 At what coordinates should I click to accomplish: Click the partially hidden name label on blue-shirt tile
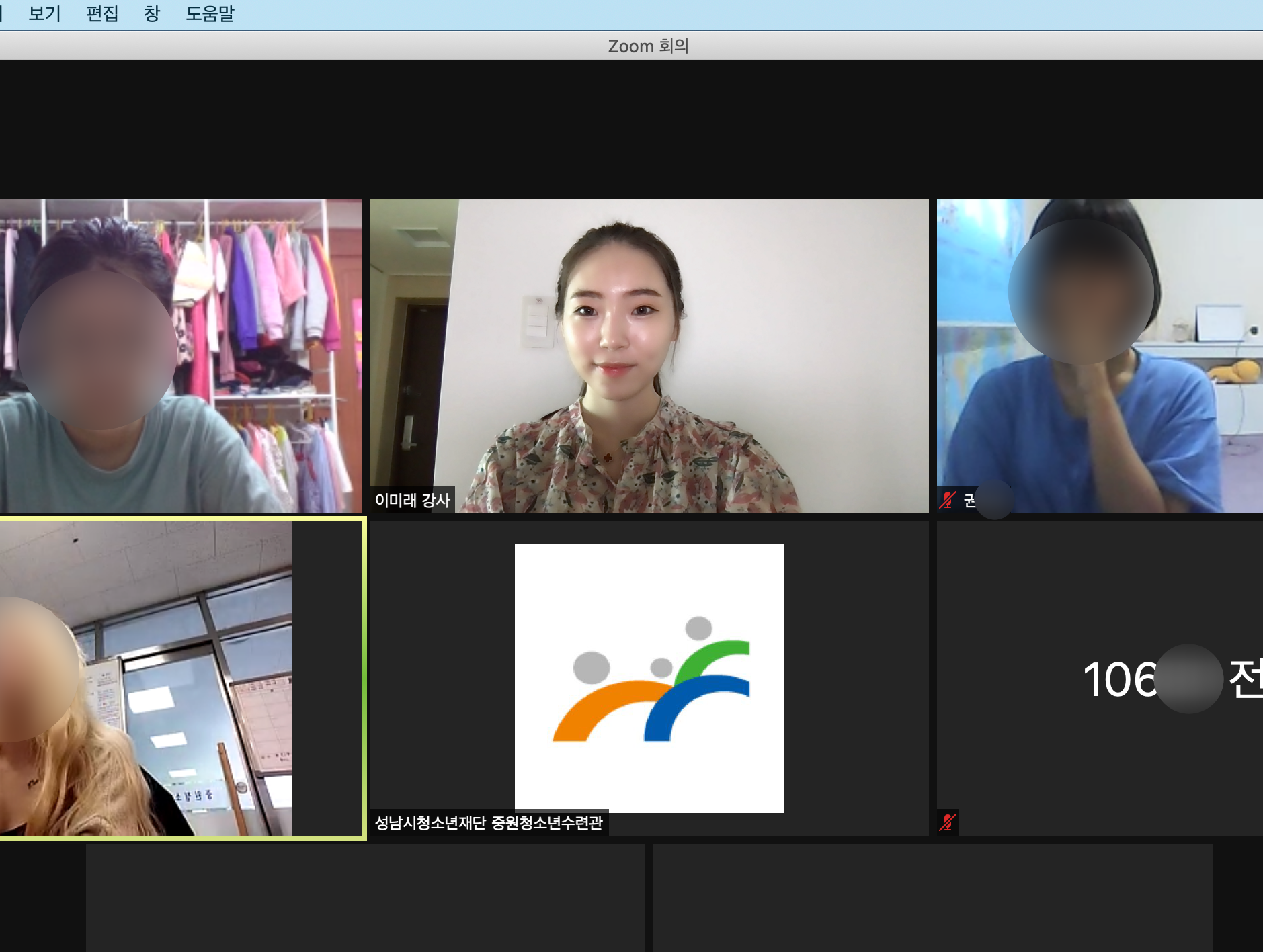click(970, 501)
